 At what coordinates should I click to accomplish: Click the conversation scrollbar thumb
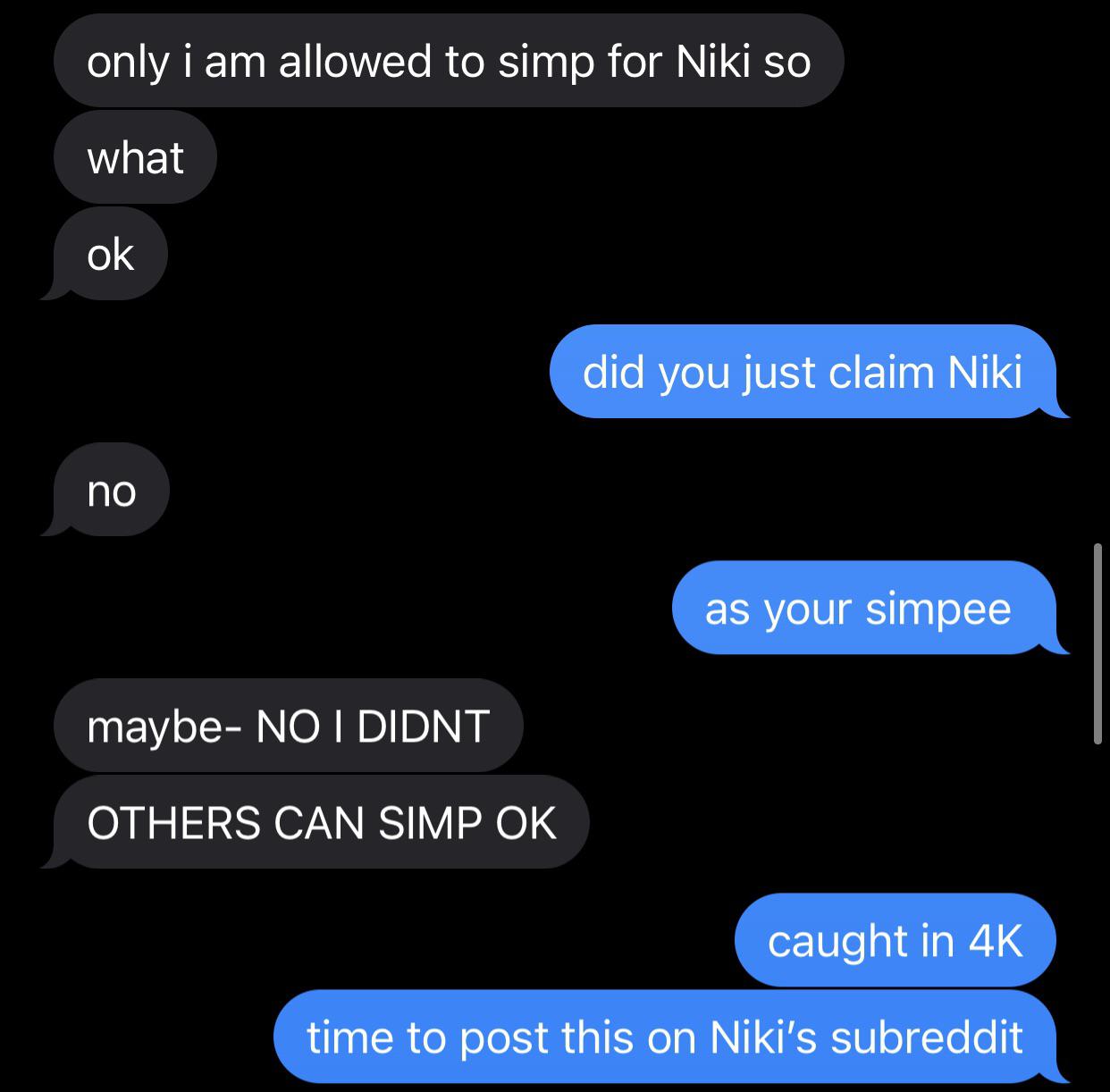click(1097, 643)
